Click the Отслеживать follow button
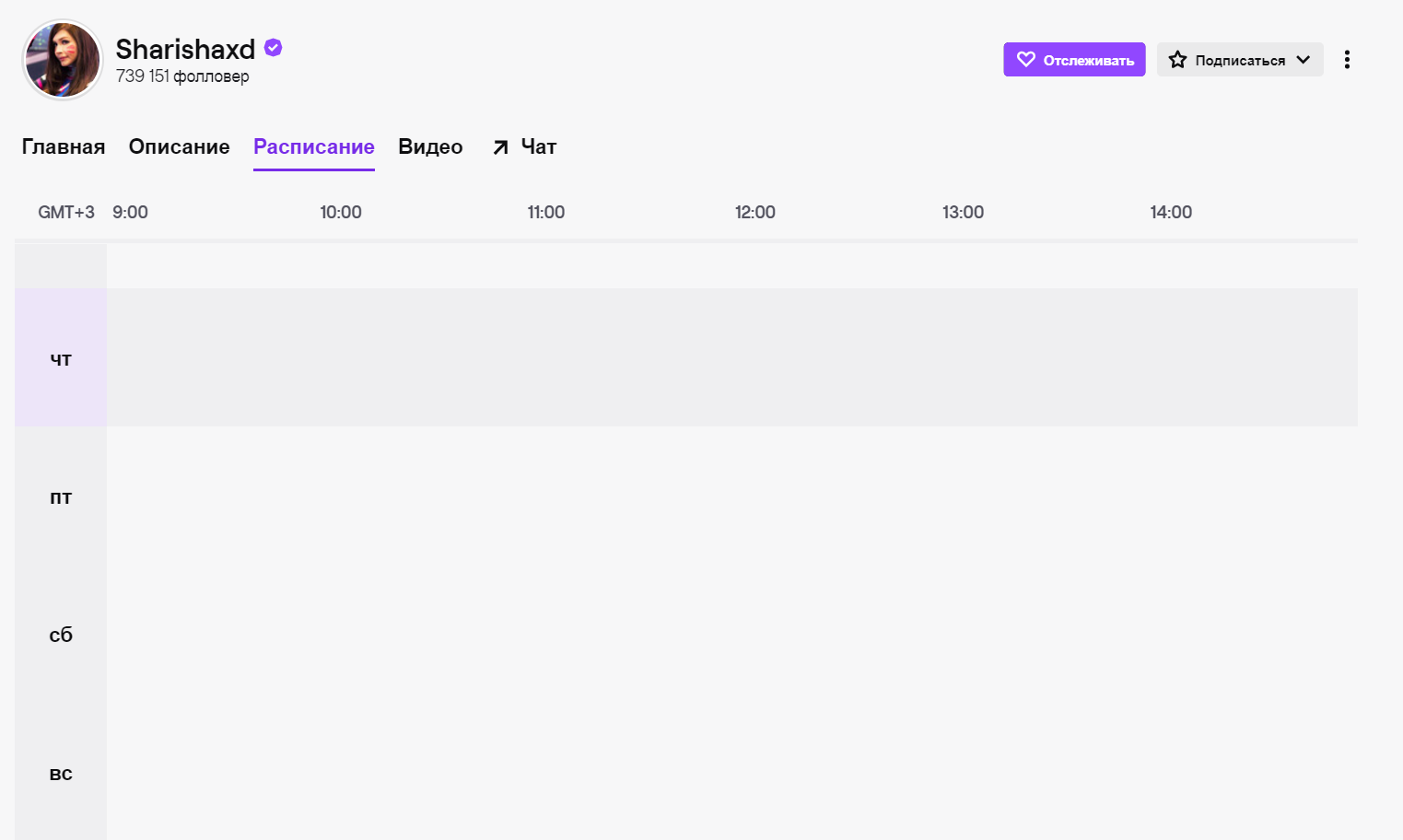Image resolution: width=1403 pixels, height=840 pixels. pos(1074,60)
